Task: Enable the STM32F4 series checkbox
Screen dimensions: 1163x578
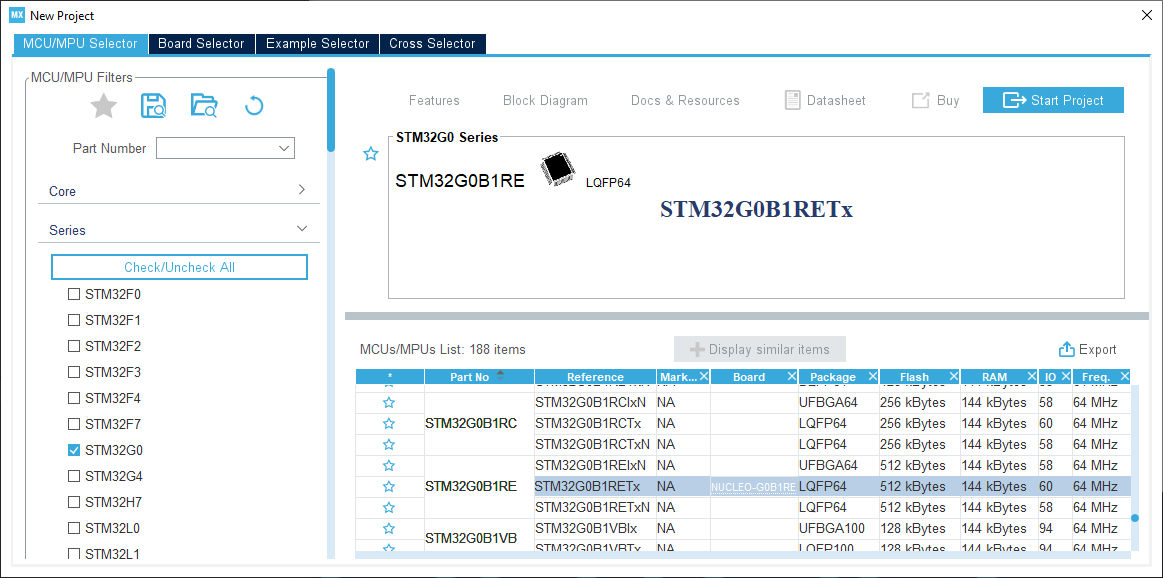Action: point(74,398)
